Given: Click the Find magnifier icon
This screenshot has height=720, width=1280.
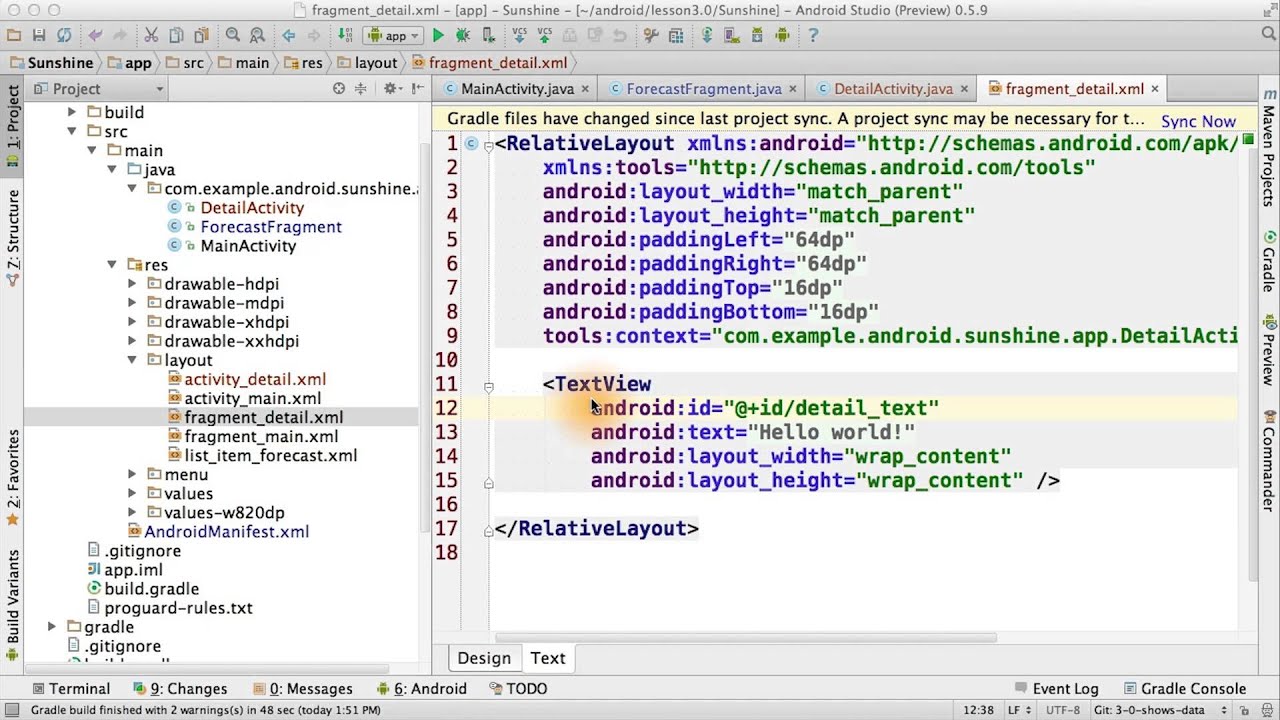Looking at the screenshot, I should 233,35.
